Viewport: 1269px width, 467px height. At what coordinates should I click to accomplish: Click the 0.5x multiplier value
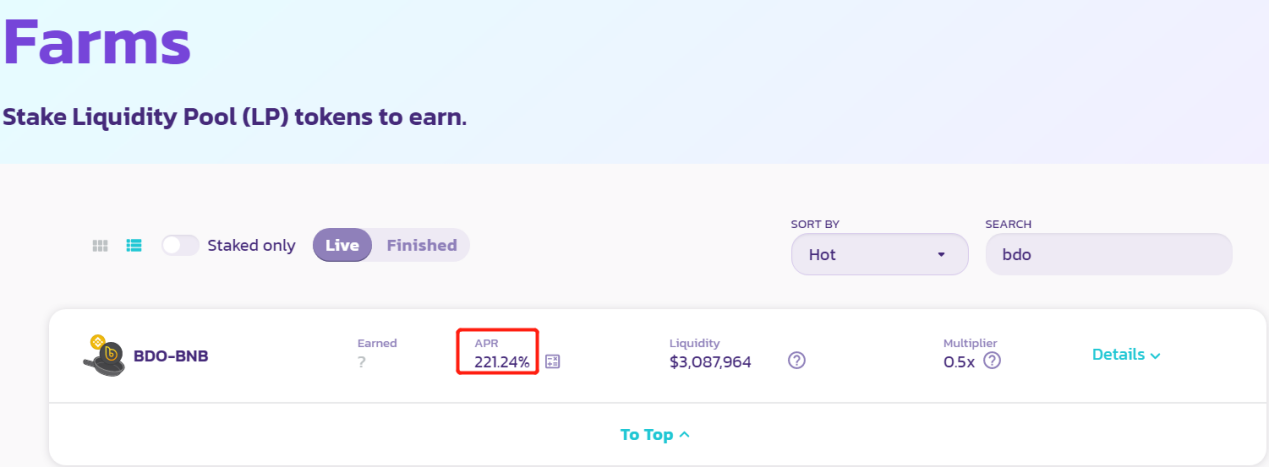click(960, 361)
